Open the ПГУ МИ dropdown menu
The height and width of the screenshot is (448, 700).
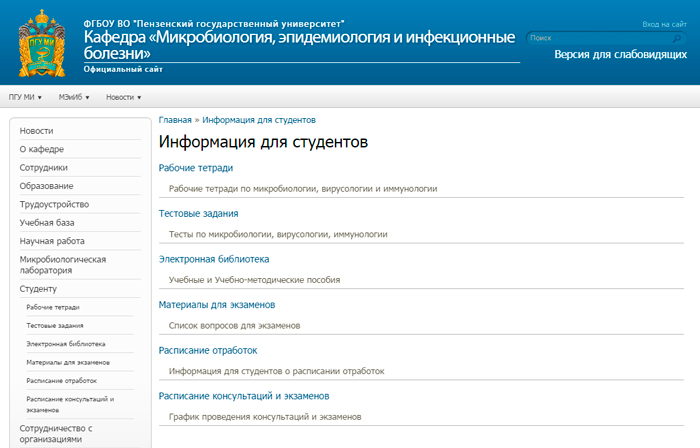(x=25, y=97)
